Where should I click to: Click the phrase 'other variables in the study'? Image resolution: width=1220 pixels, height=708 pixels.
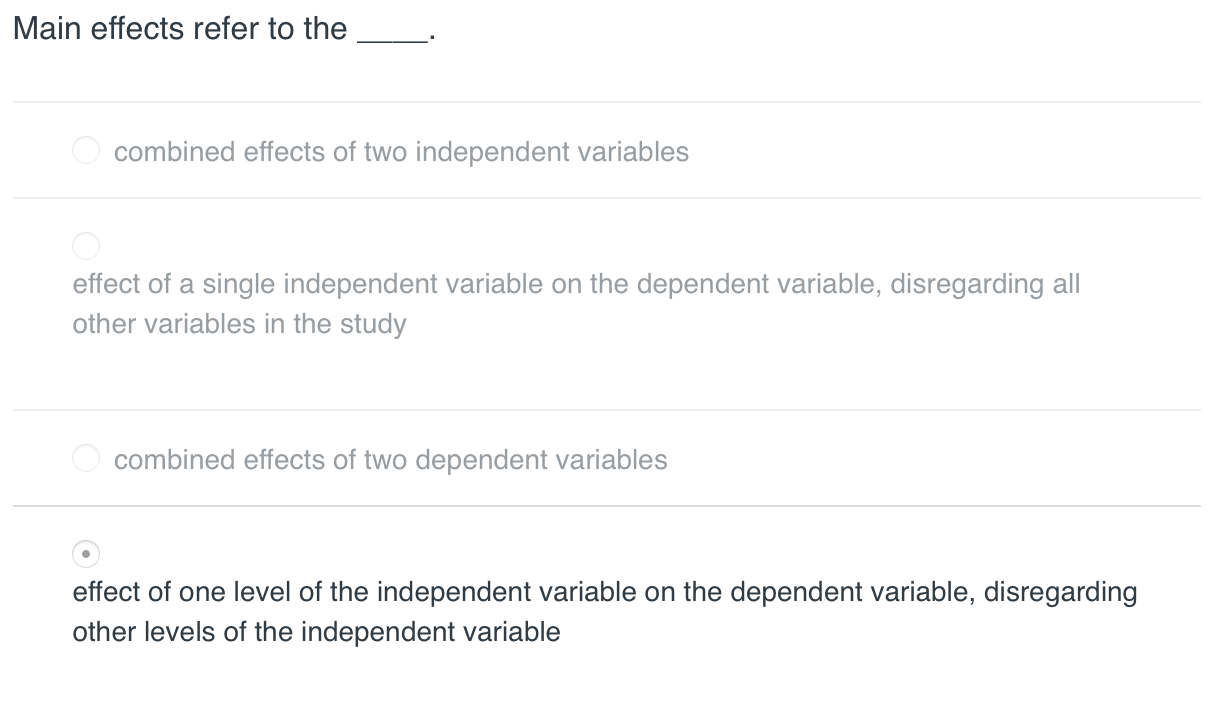point(239,324)
